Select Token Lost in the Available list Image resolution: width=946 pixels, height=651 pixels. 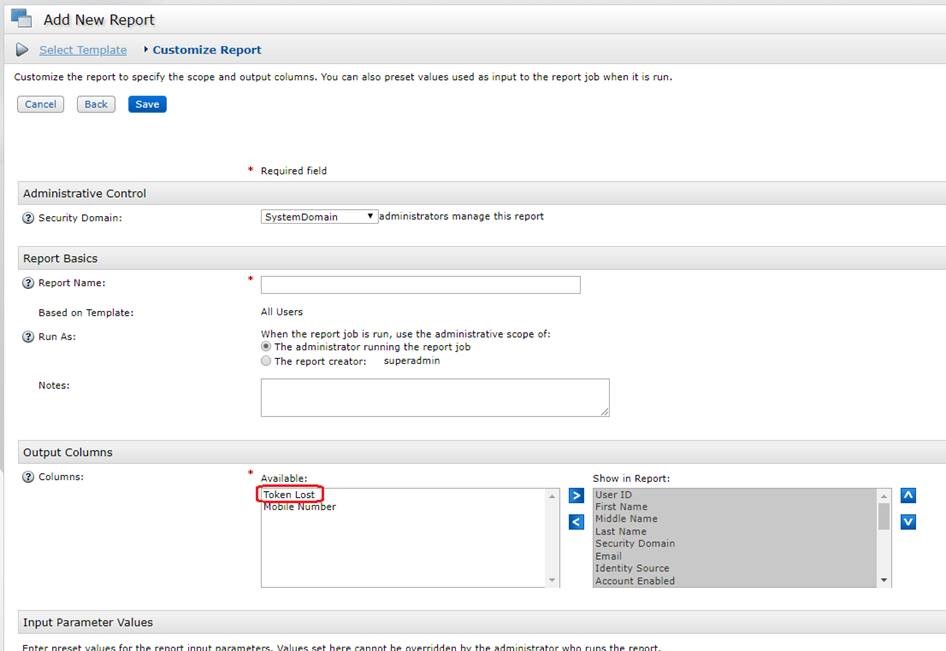(289, 494)
